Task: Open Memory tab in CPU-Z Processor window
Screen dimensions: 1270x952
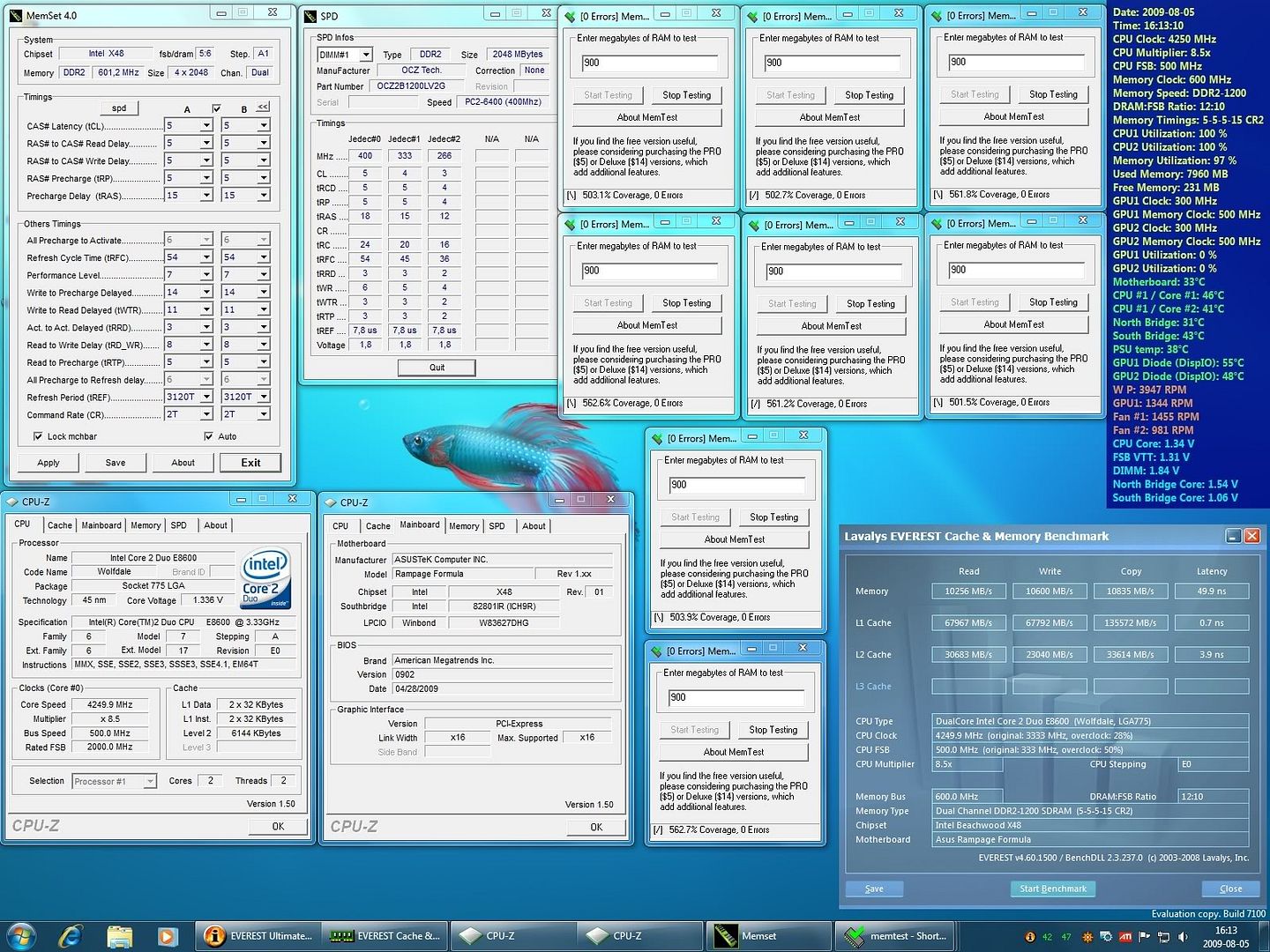Action: pyautogui.click(x=146, y=525)
